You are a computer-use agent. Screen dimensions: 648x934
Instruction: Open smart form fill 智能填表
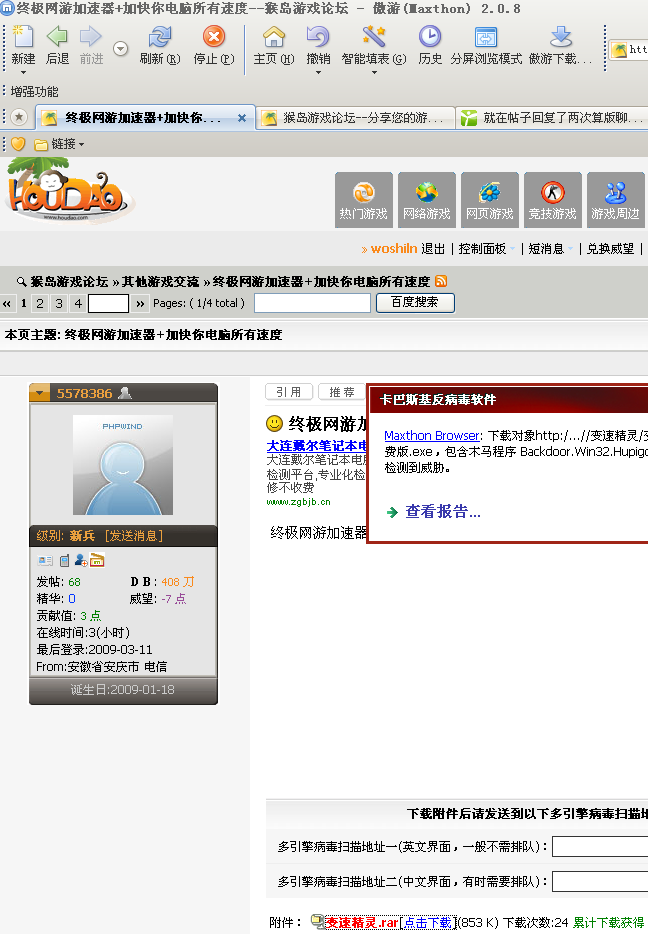click(x=374, y=38)
